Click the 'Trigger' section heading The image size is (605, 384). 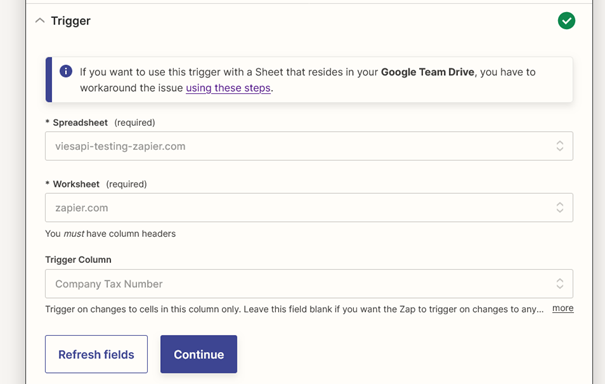coord(71,21)
